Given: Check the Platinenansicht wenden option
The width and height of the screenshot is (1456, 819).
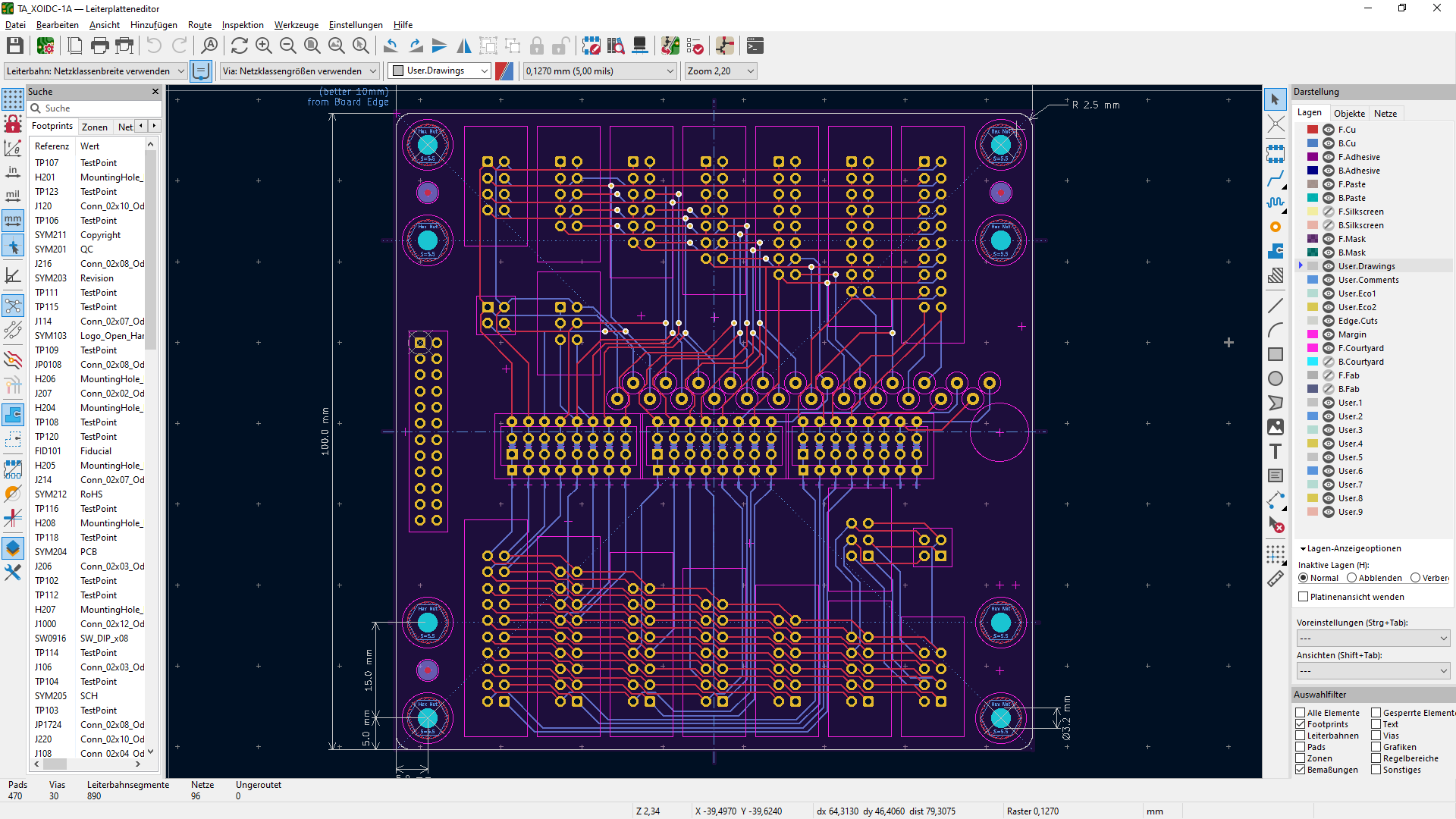Looking at the screenshot, I should [x=1304, y=597].
